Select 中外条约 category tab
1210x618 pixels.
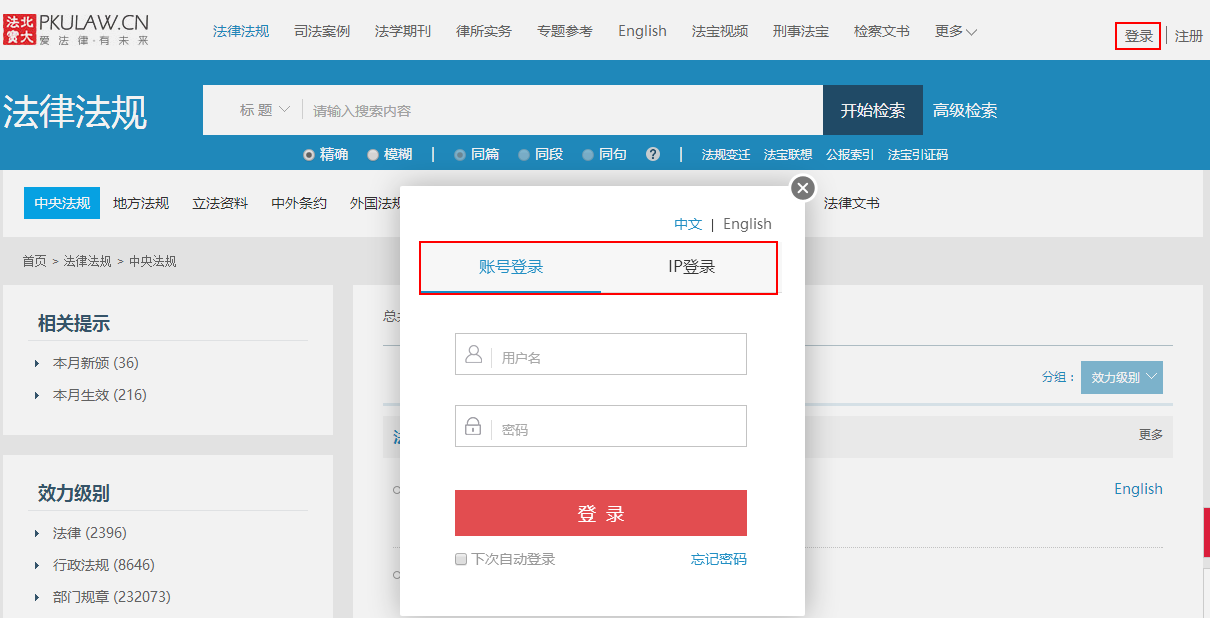pos(299,203)
